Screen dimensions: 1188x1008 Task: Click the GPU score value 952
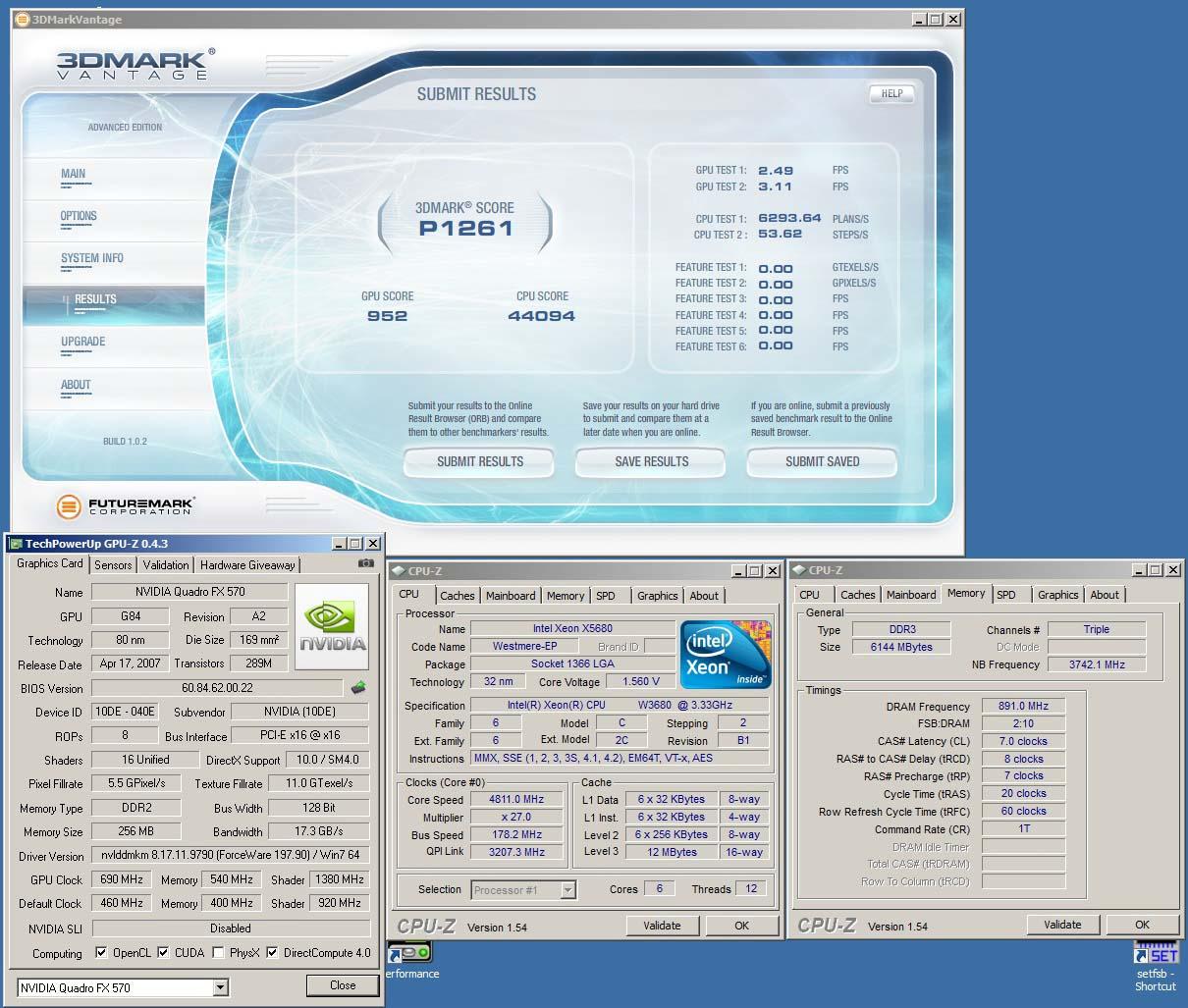tap(387, 316)
